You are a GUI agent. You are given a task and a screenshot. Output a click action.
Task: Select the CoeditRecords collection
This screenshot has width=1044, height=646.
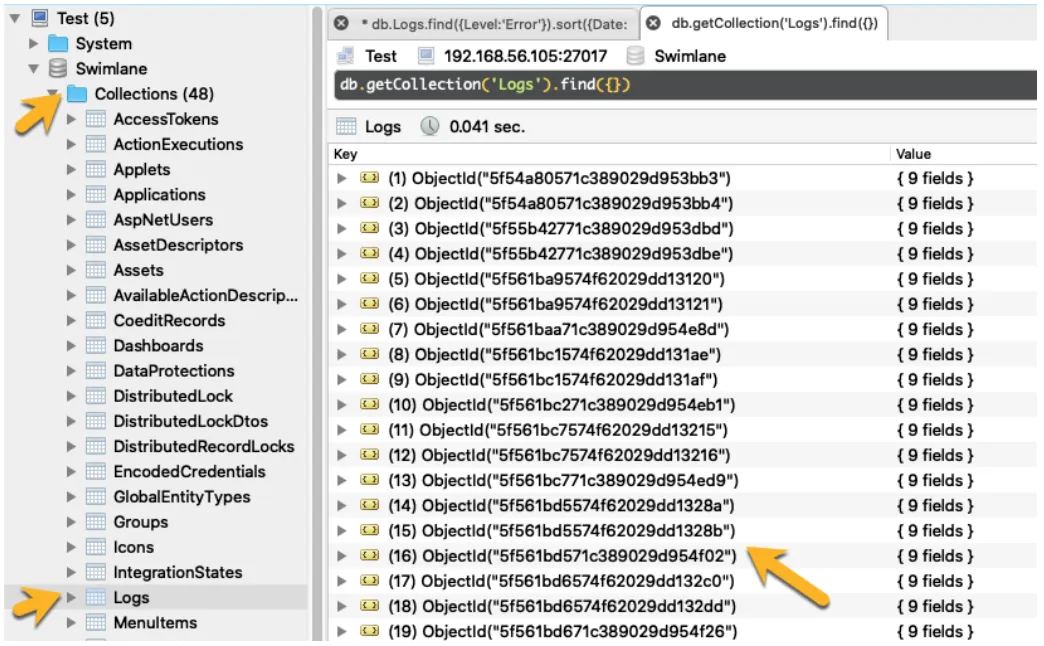[x=169, y=320]
